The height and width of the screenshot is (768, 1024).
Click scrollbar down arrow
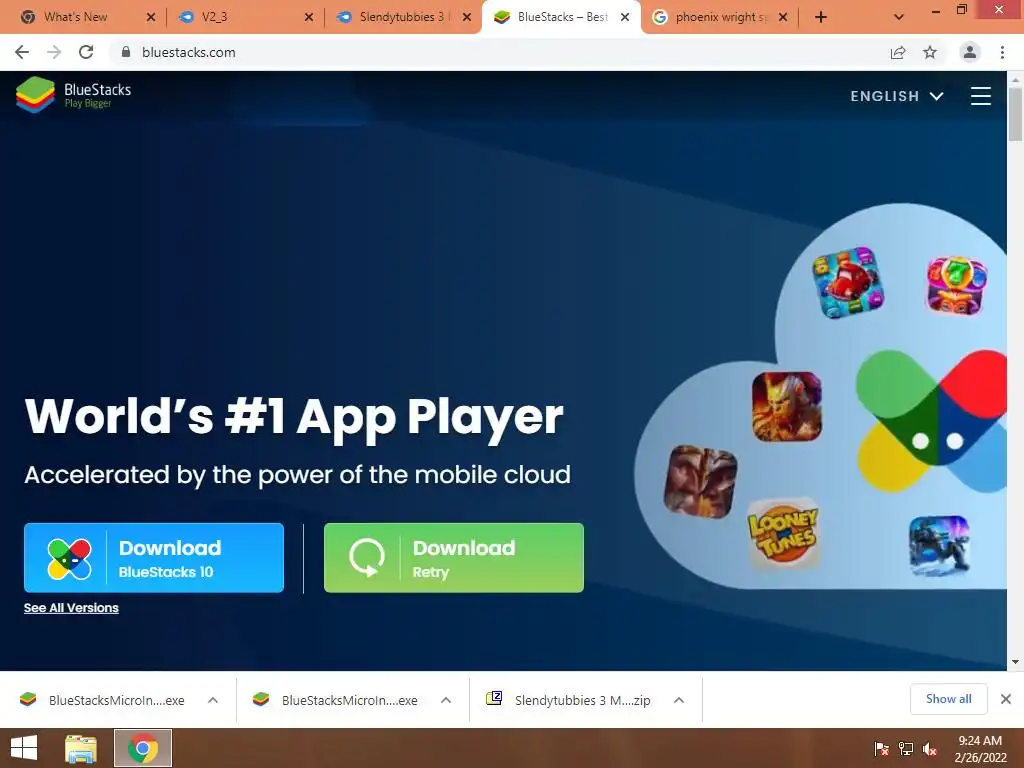click(x=1015, y=662)
